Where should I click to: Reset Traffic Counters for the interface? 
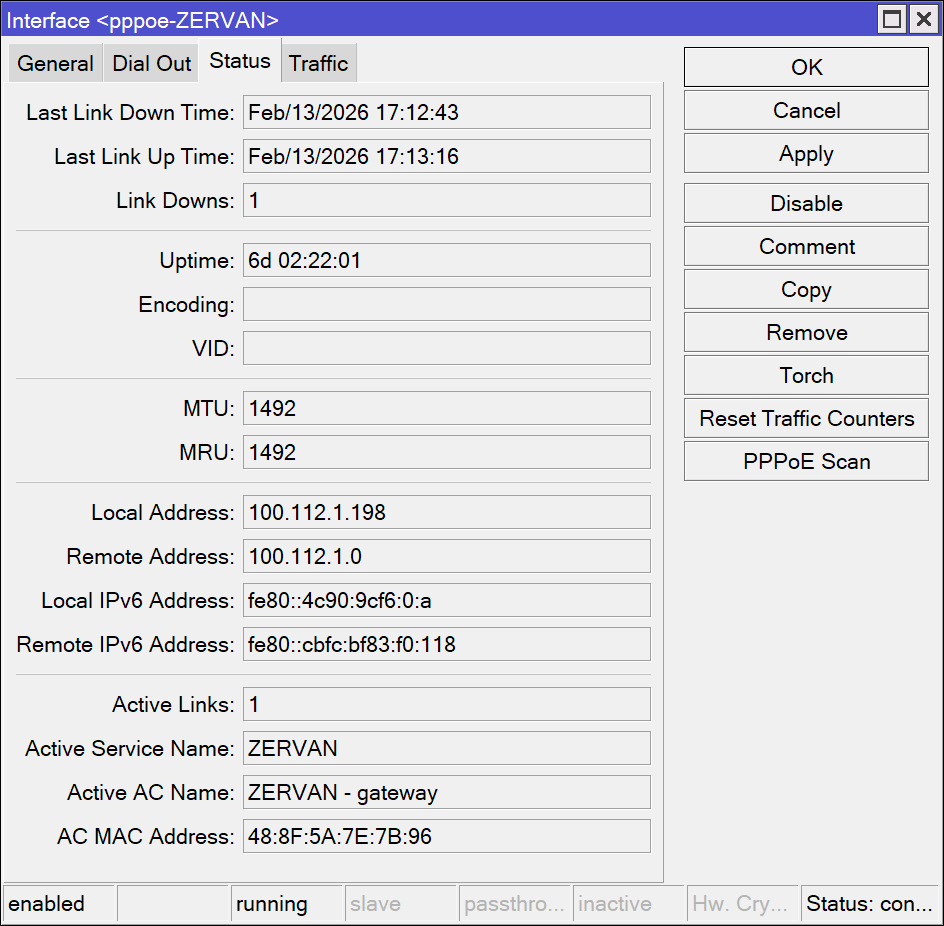(x=806, y=418)
